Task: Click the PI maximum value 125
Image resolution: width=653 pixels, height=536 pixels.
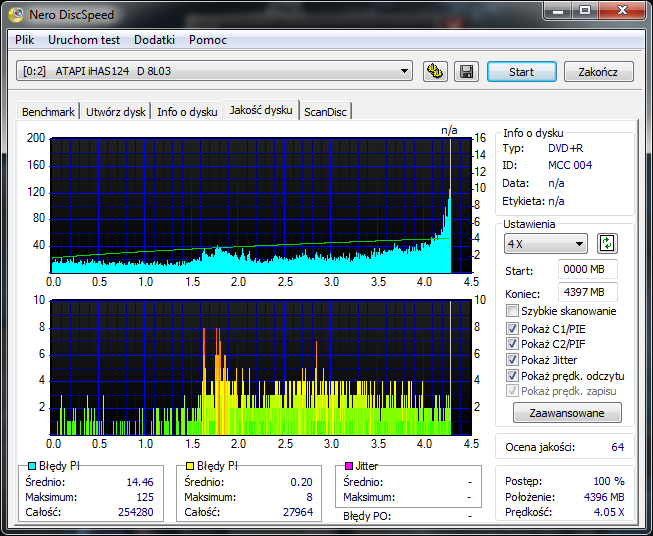Action: point(145,497)
